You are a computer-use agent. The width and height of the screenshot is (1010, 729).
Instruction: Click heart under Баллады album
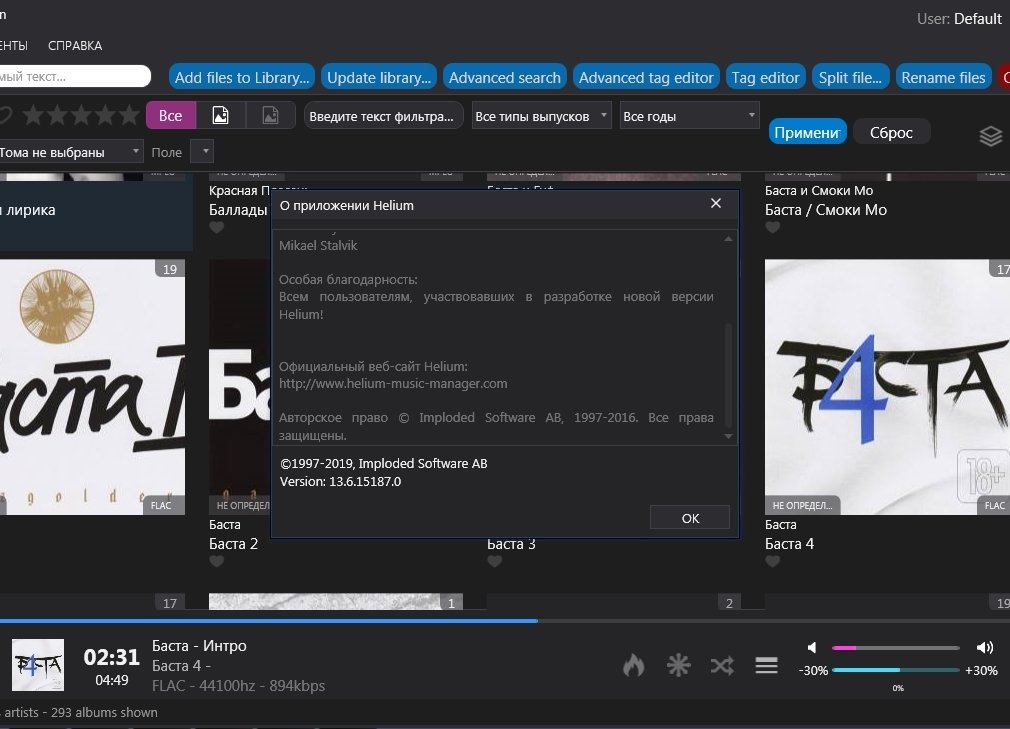[x=217, y=227]
